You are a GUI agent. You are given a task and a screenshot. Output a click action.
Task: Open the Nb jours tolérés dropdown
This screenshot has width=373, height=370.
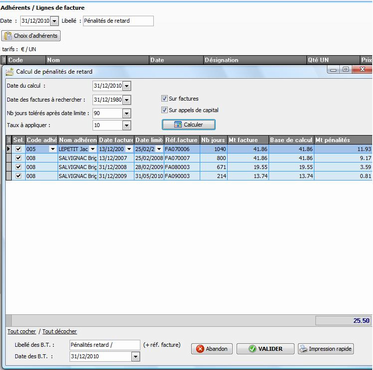pos(127,113)
